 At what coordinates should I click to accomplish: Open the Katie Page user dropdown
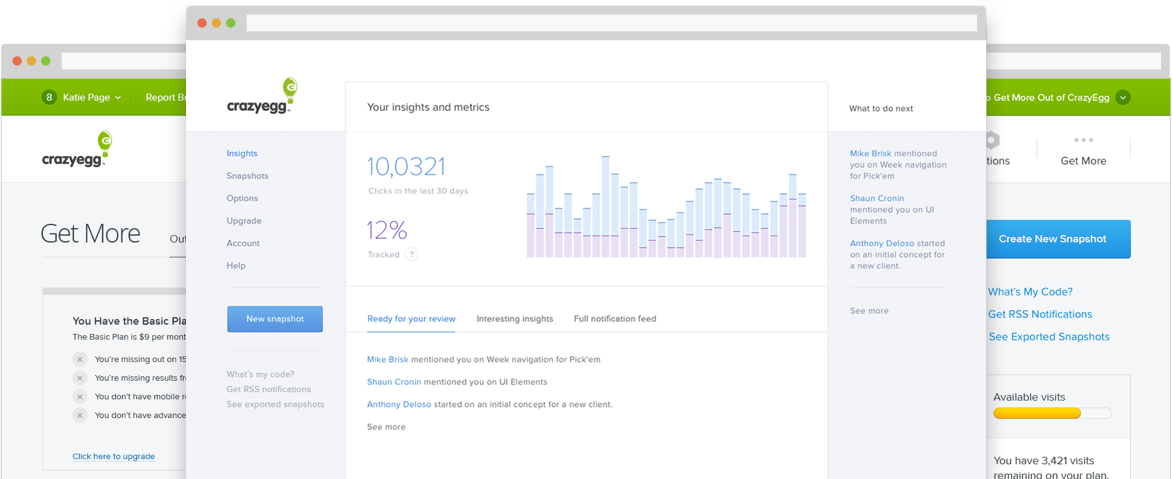tap(91, 97)
